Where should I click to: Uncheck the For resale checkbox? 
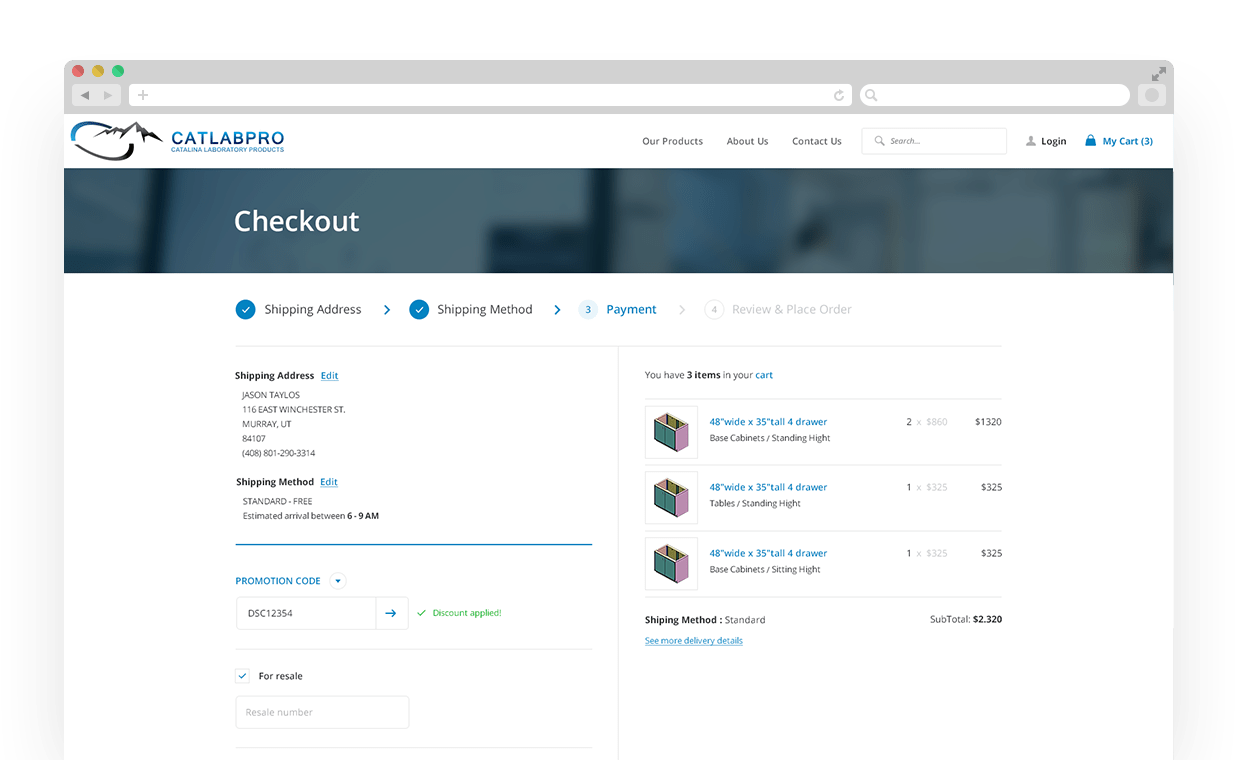pyautogui.click(x=242, y=676)
